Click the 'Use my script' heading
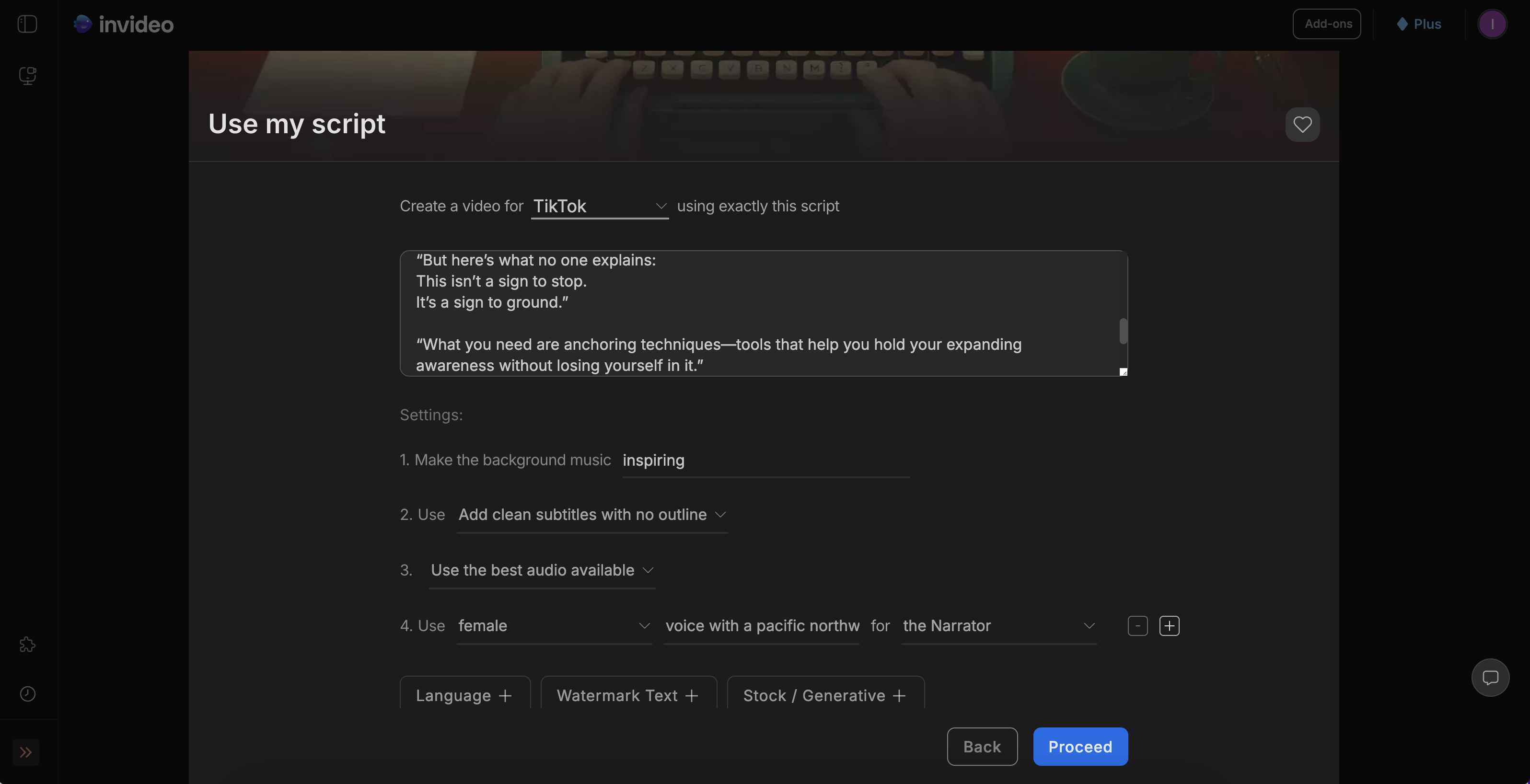 point(296,124)
